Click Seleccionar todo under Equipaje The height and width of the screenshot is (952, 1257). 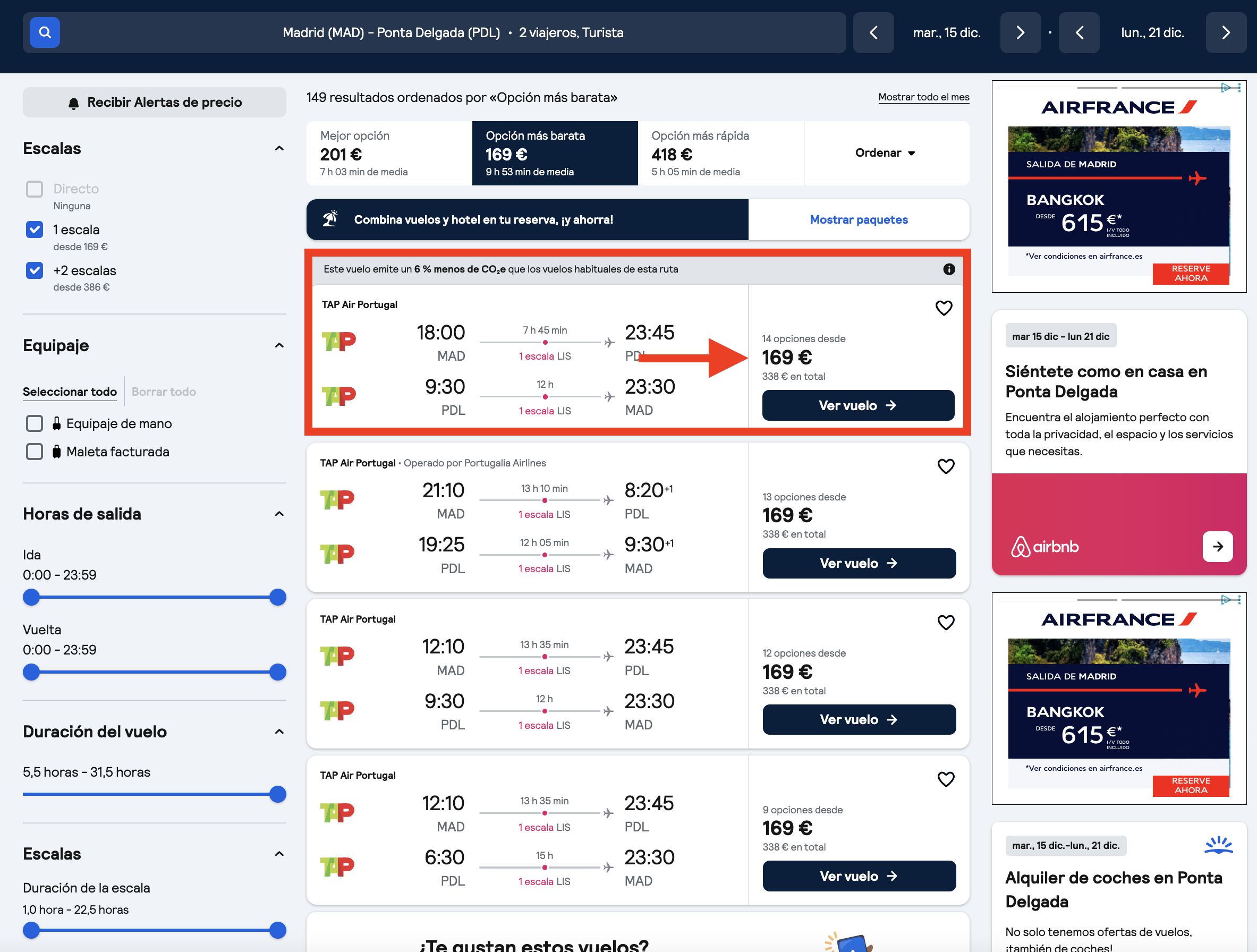[70, 392]
